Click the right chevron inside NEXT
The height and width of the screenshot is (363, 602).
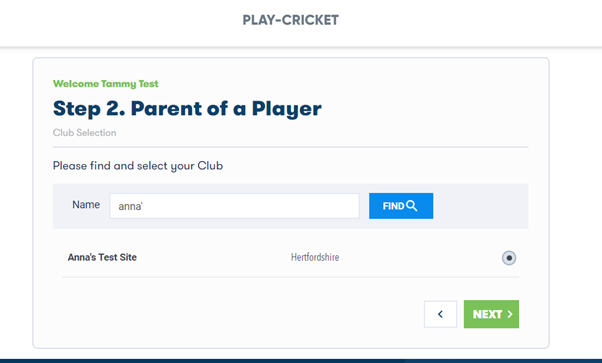pyautogui.click(x=510, y=314)
